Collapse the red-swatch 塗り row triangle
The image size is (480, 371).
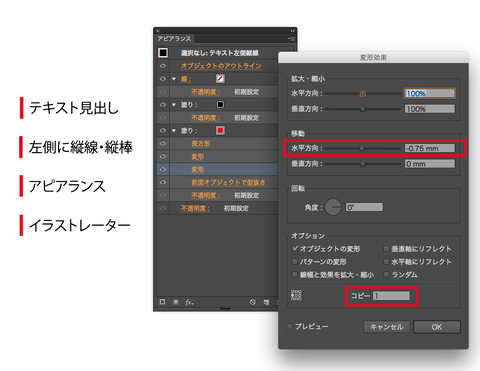(x=174, y=131)
